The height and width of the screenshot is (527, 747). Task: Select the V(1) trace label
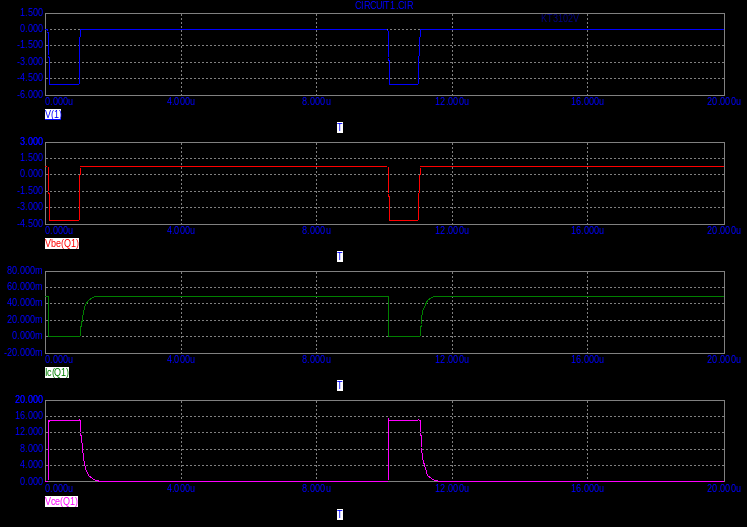[x=53, y=114]
